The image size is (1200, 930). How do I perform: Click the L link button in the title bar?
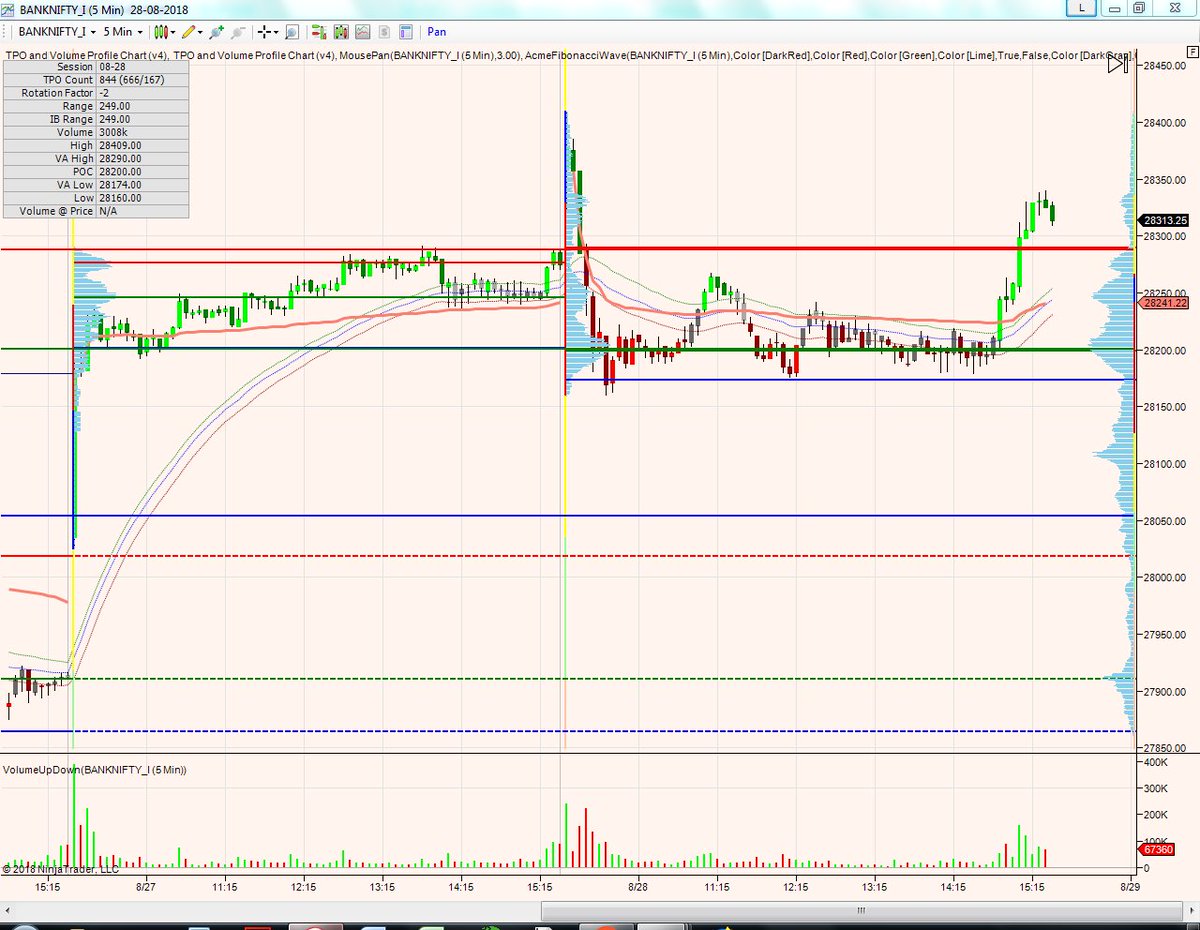pos(1079,8)
